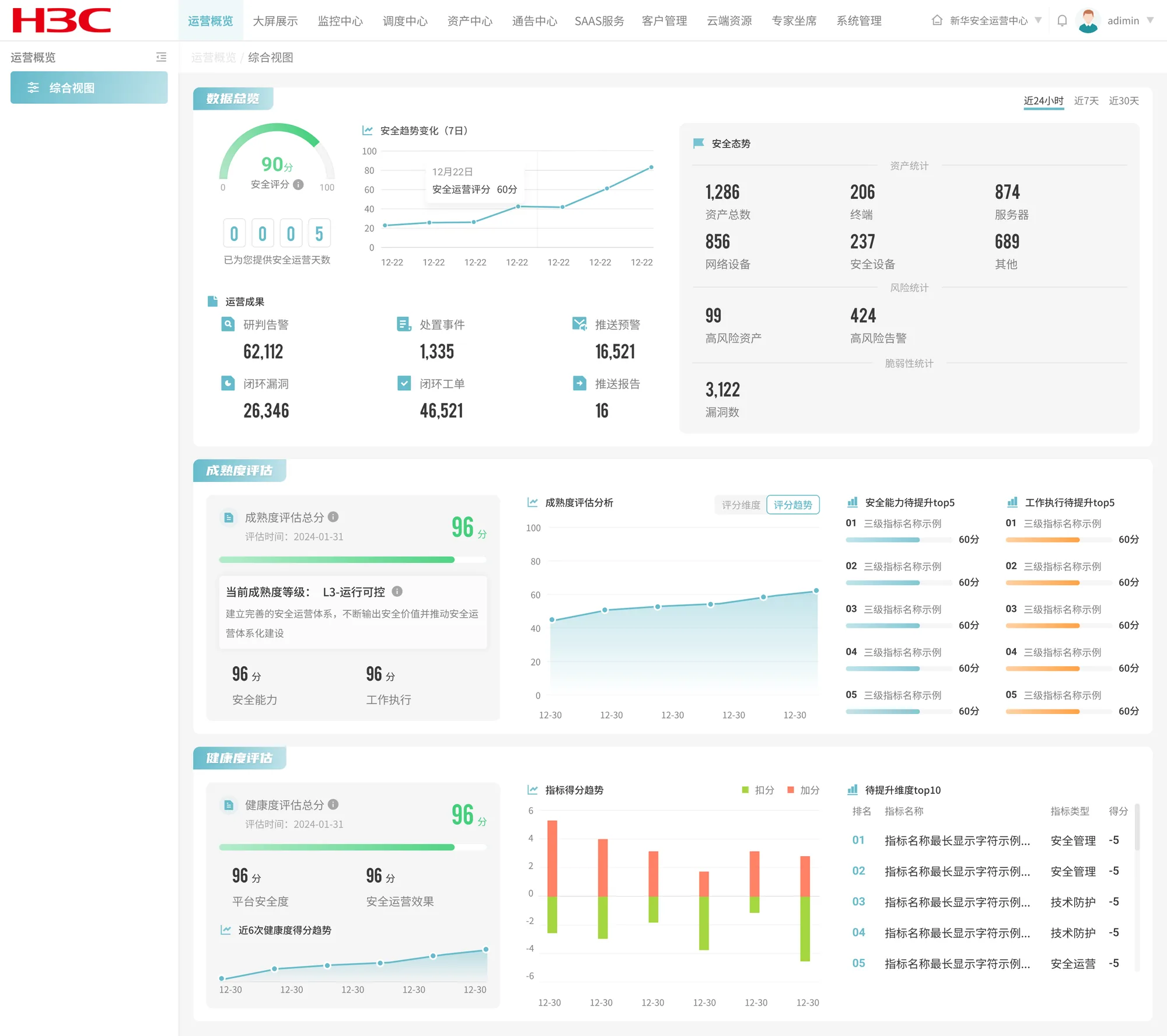The image size is (1167, 1036).
Task: Click the first table row ranked 01 with 安全管理
Action: pyautogui.click(x=991, y=840)
